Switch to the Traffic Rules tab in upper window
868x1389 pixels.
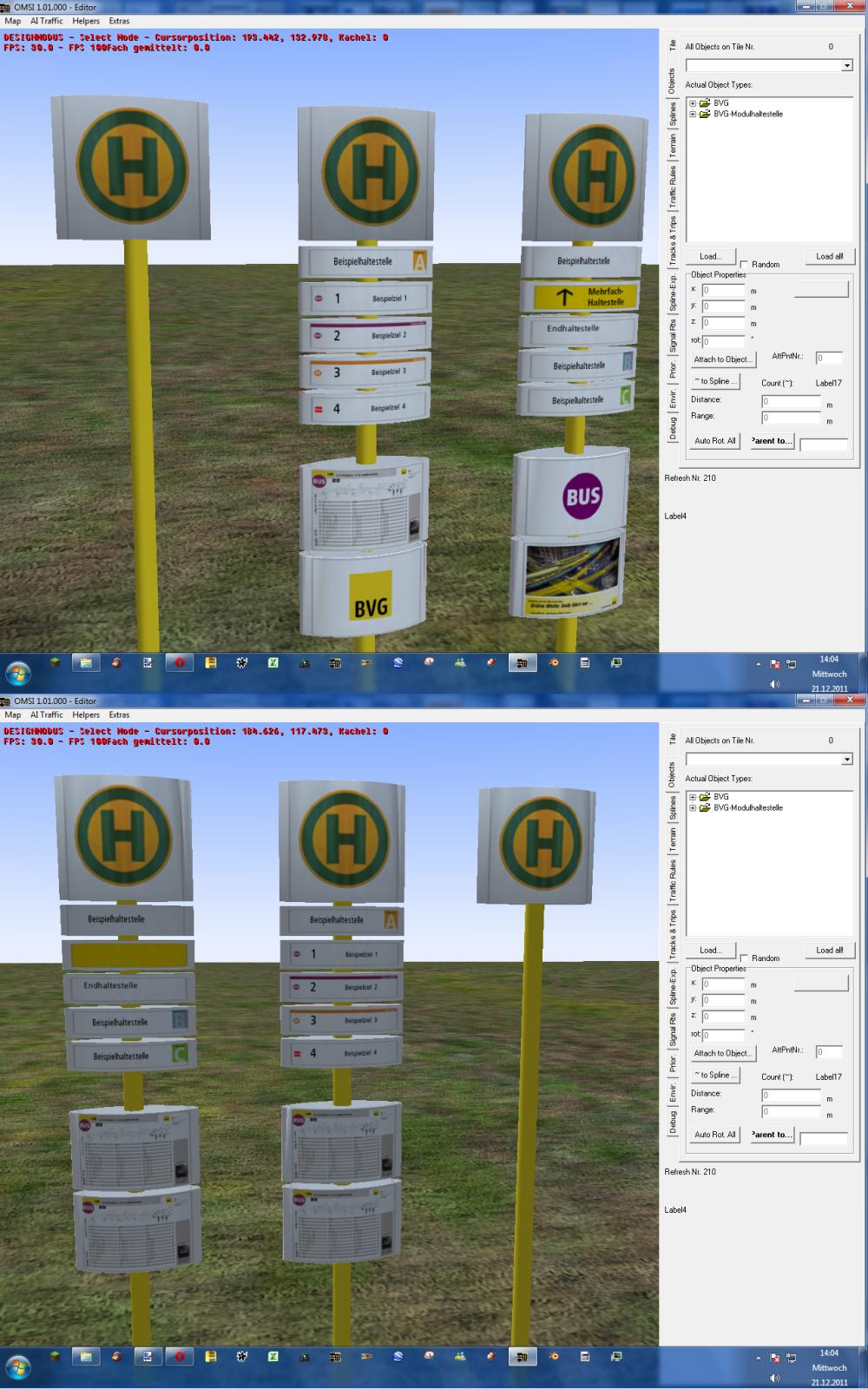672,187
